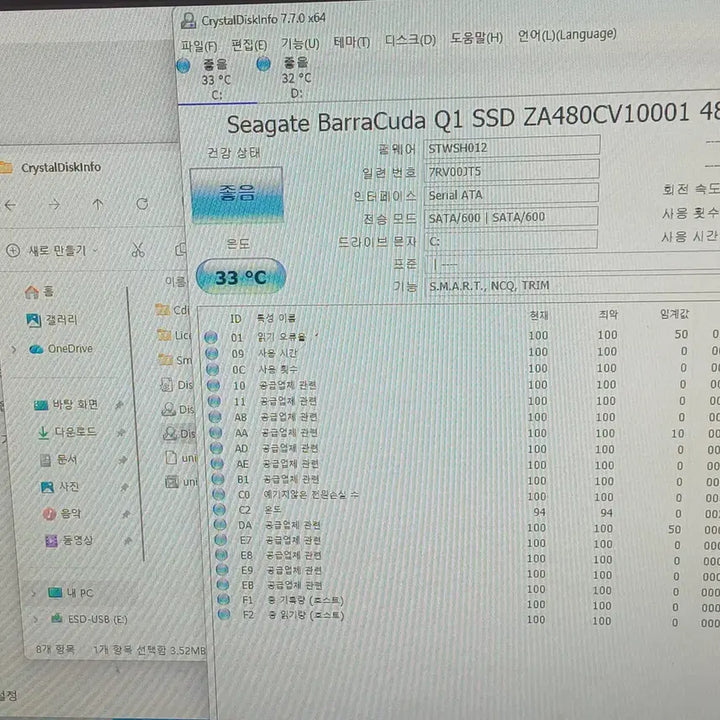
Task: Click the CrystalDiskInfo app icon in the title bar
Action: point(188,21)
